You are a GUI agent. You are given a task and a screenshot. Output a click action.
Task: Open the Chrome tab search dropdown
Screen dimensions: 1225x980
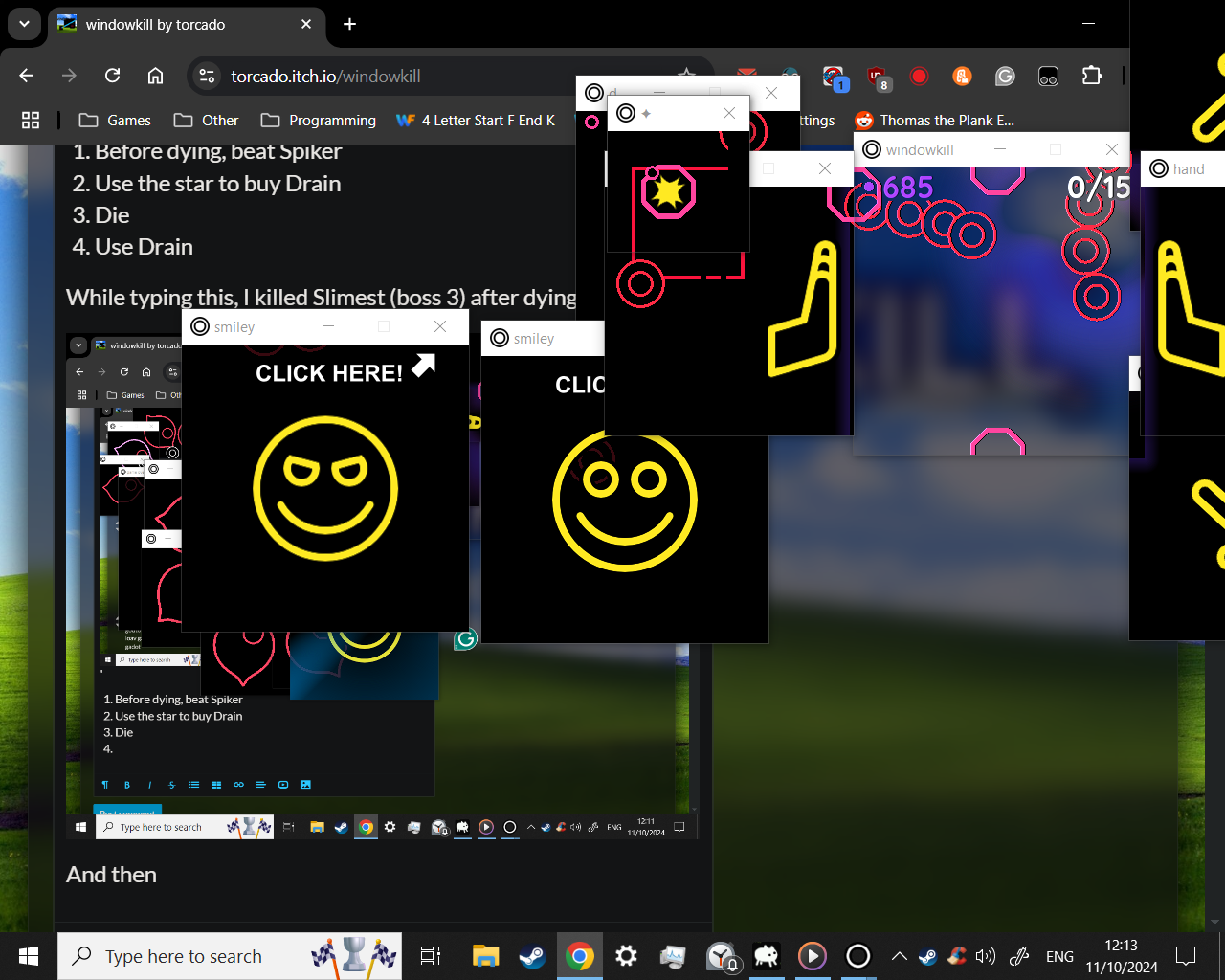tap(24, 24)
